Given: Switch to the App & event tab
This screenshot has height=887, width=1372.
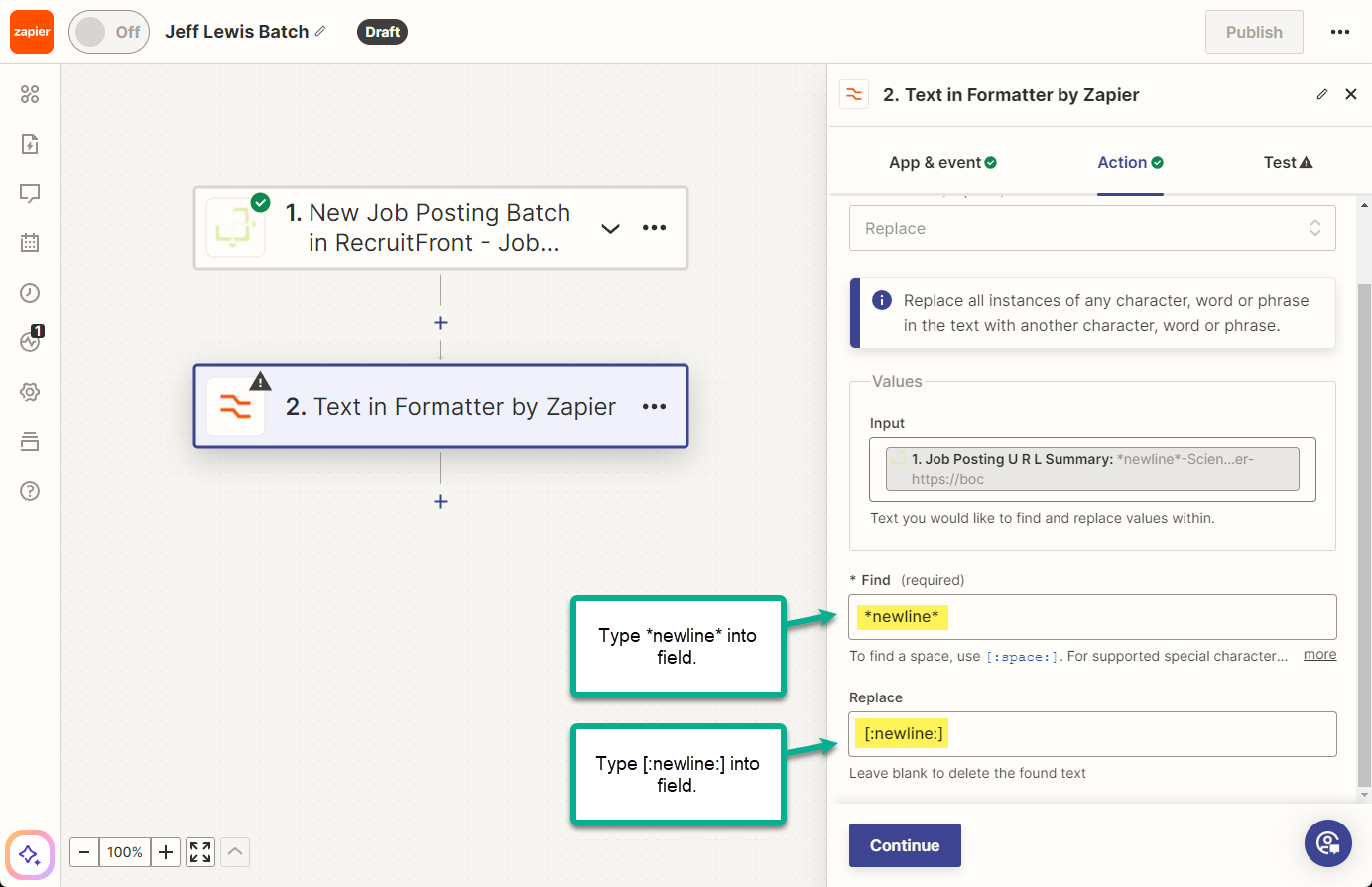Looking at the screenshot, I should pyautogui.click(x=942, y=162).
